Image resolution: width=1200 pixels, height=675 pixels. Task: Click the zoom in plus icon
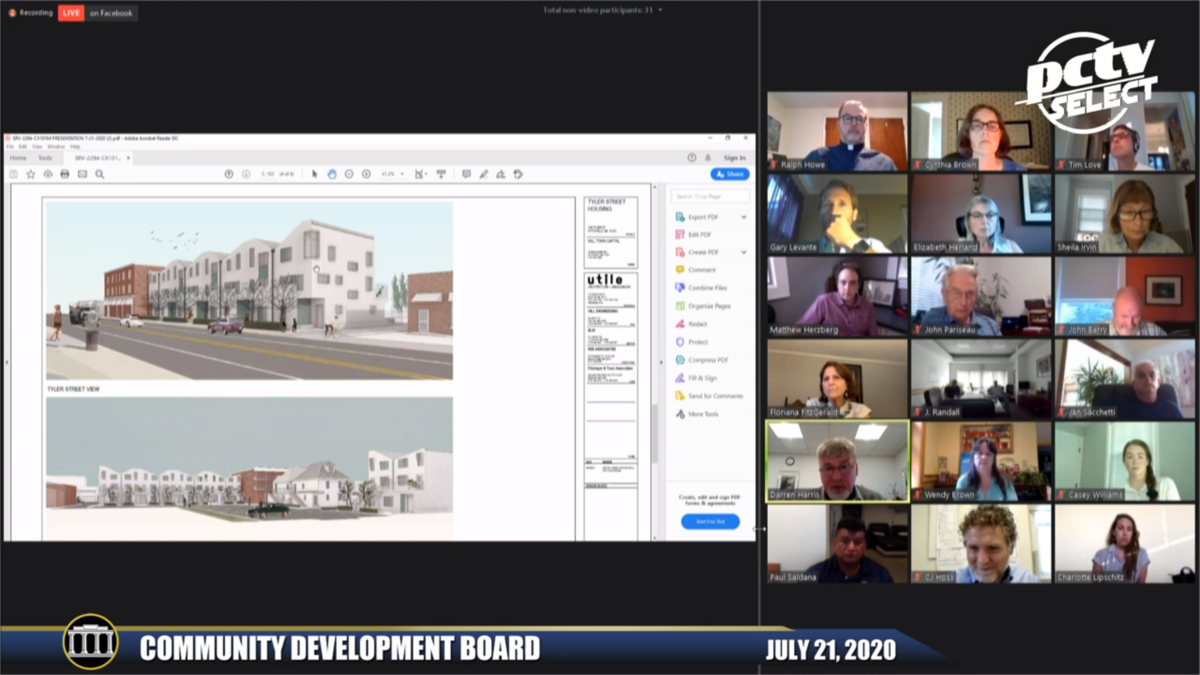tap(366, 174)
